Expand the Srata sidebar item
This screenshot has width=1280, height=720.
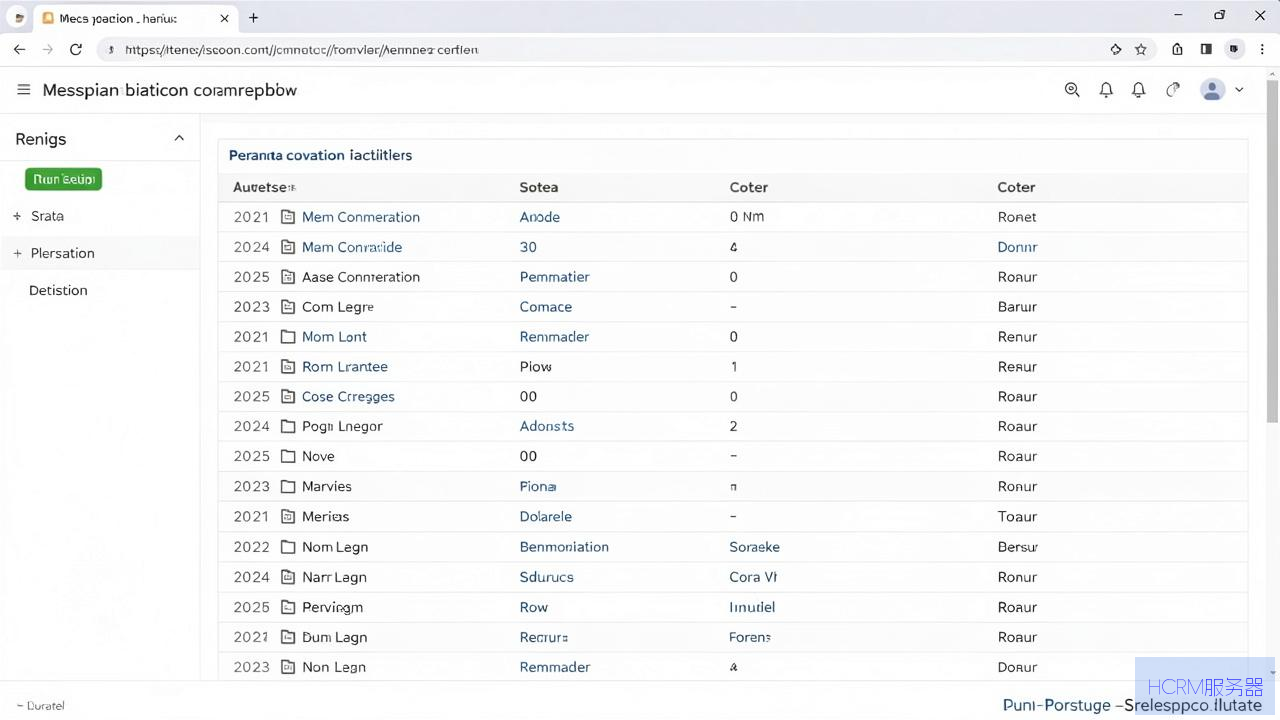[x=17, y=216]
